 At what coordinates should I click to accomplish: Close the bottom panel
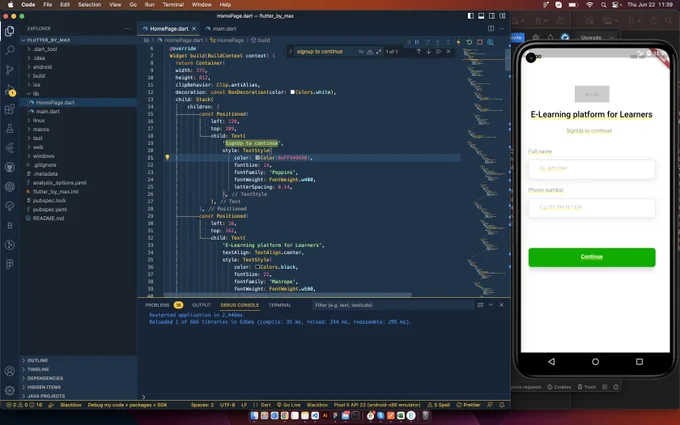[x=501, y=305]
